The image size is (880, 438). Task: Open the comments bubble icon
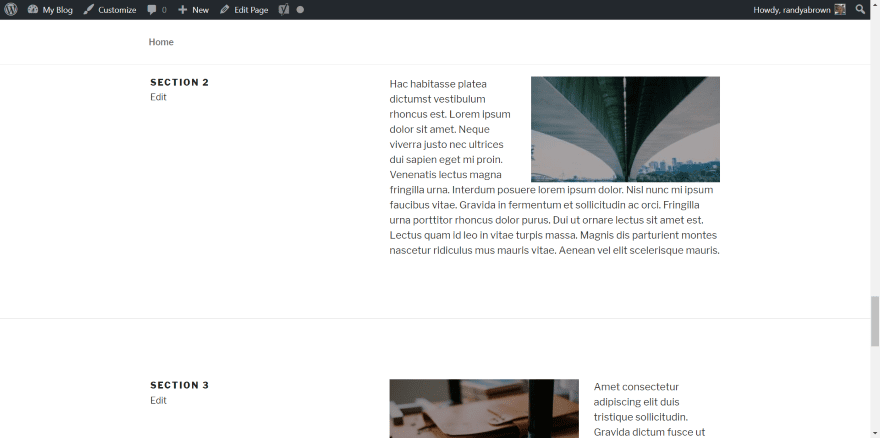(152, 10)
